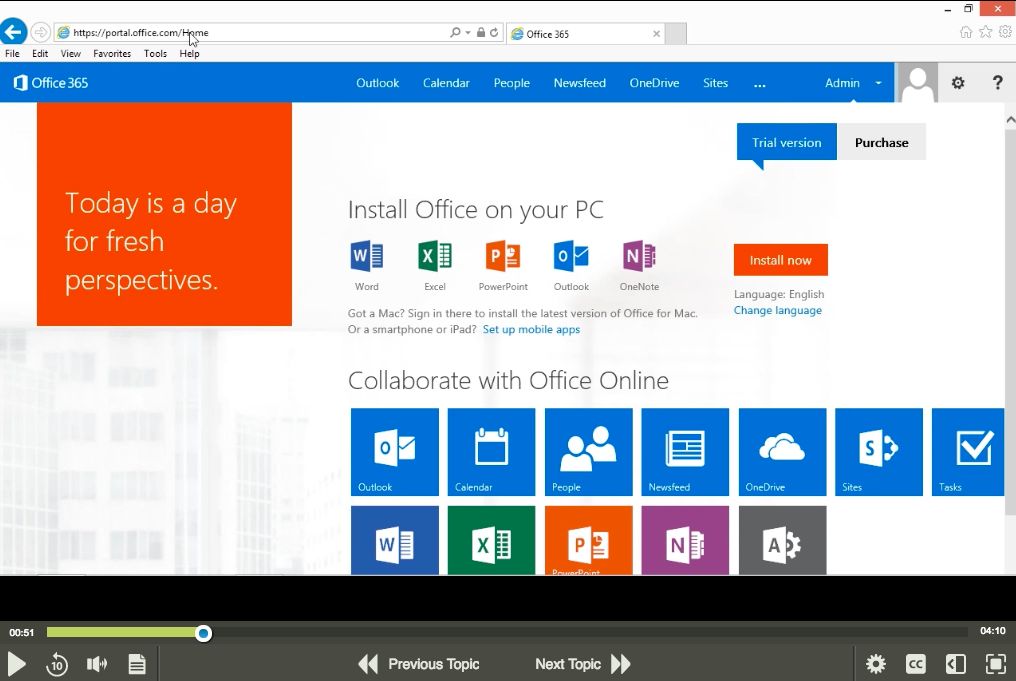Toggle the video player side panel
This screenshot has height=681, width=1016.
click(956, 664)
